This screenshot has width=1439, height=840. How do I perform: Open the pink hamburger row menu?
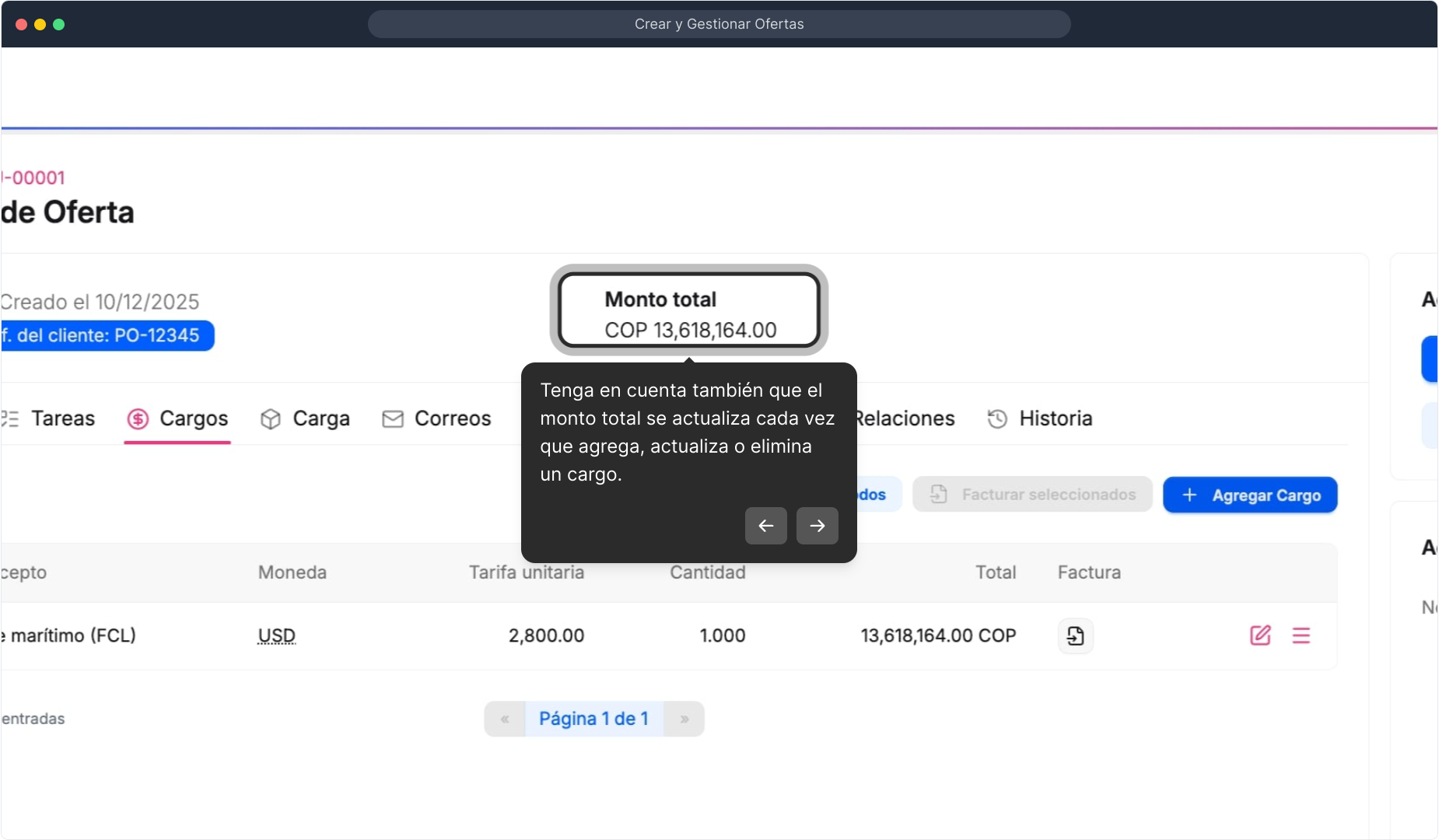[1301, 635]
